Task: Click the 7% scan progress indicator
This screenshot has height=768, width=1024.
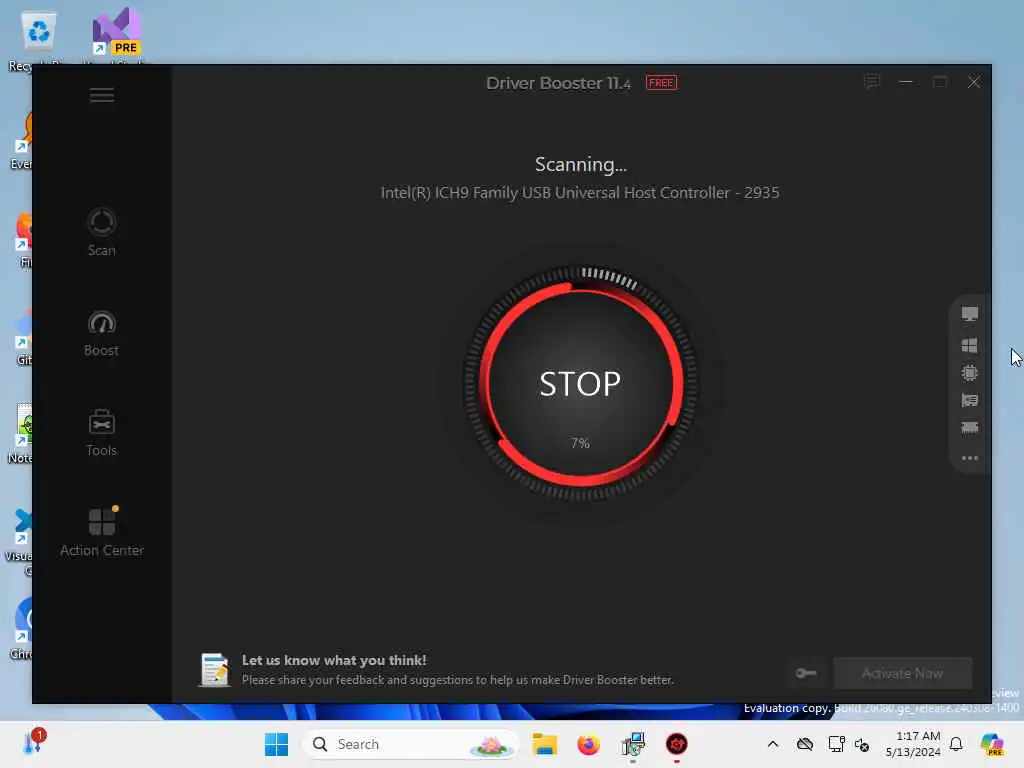Action: pos(580,443)
